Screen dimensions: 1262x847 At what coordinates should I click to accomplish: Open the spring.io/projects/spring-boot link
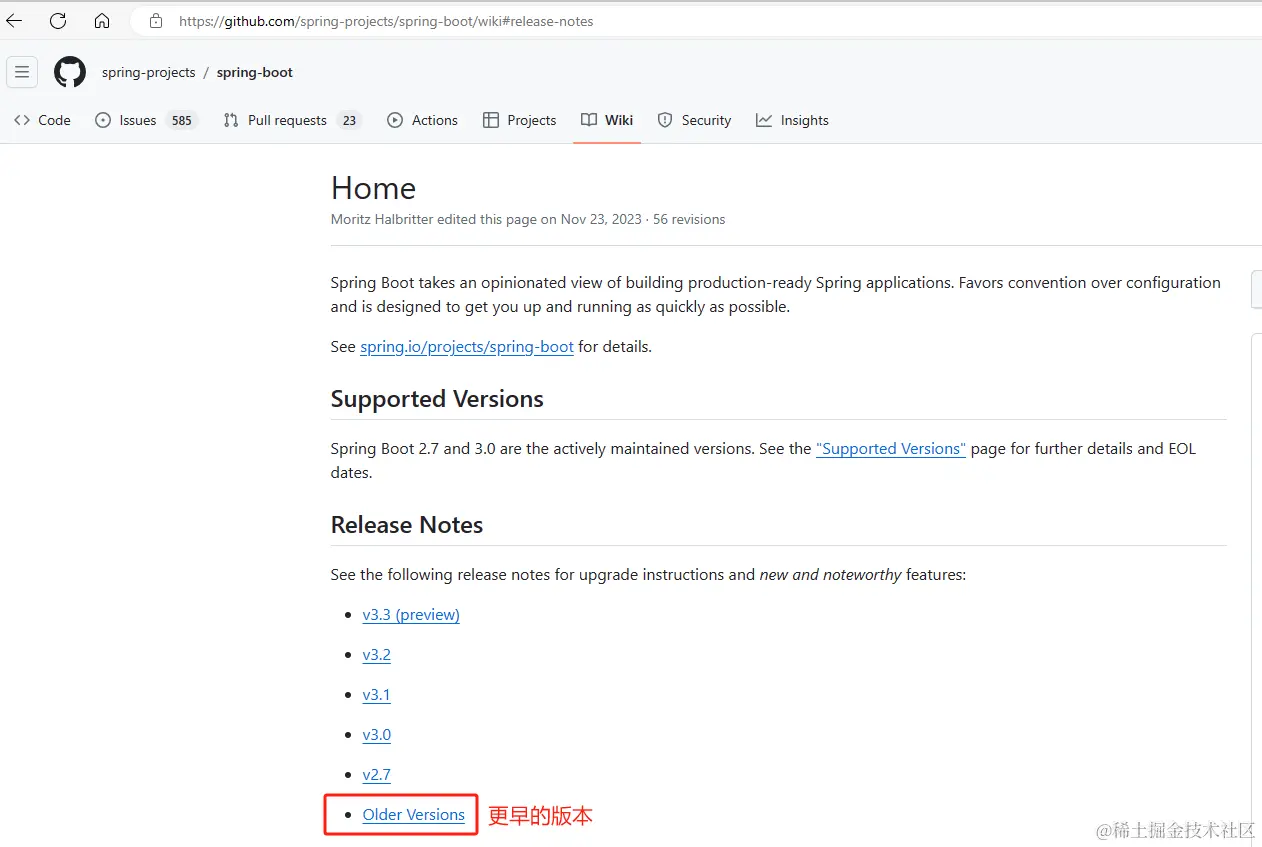(x=467, y=346)
